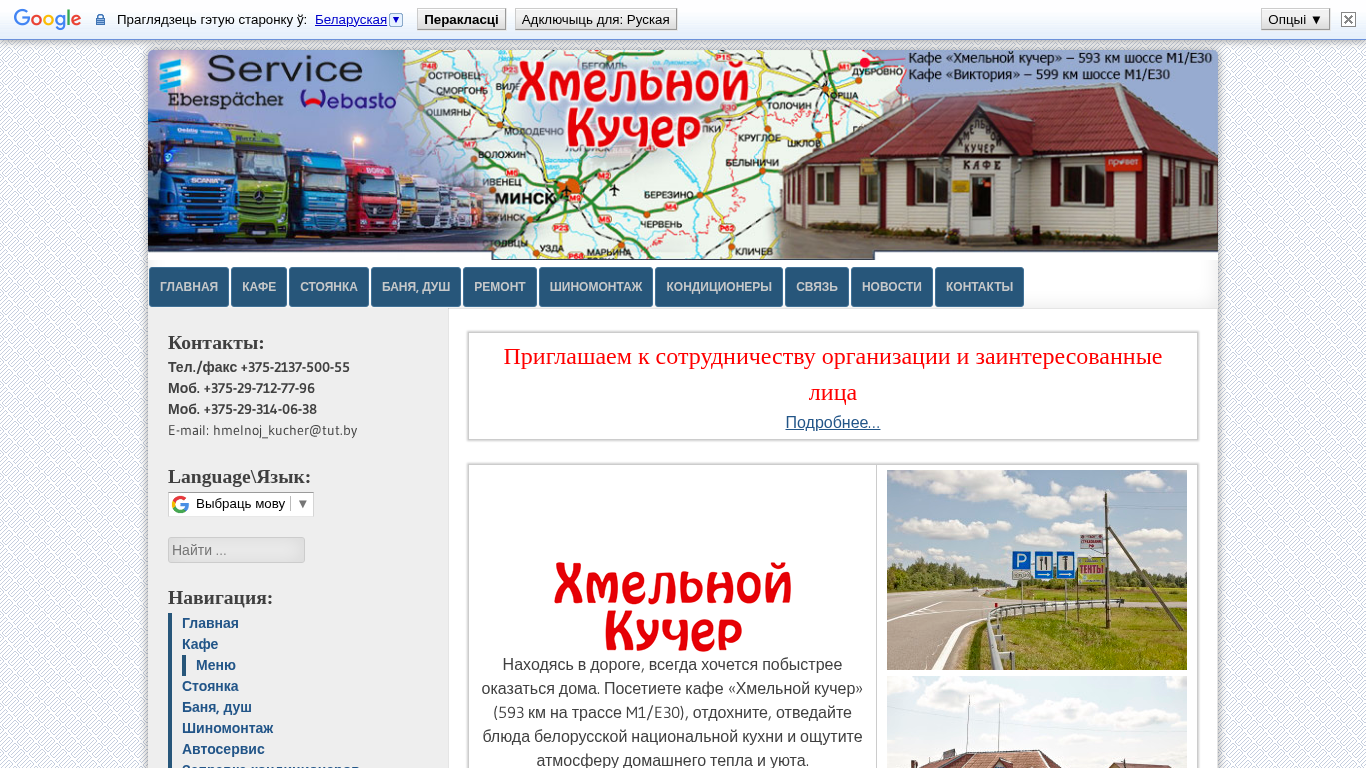Close the Google Translate bar
The height and width of the screenshot is (768, 1366).
(1348, 19)
